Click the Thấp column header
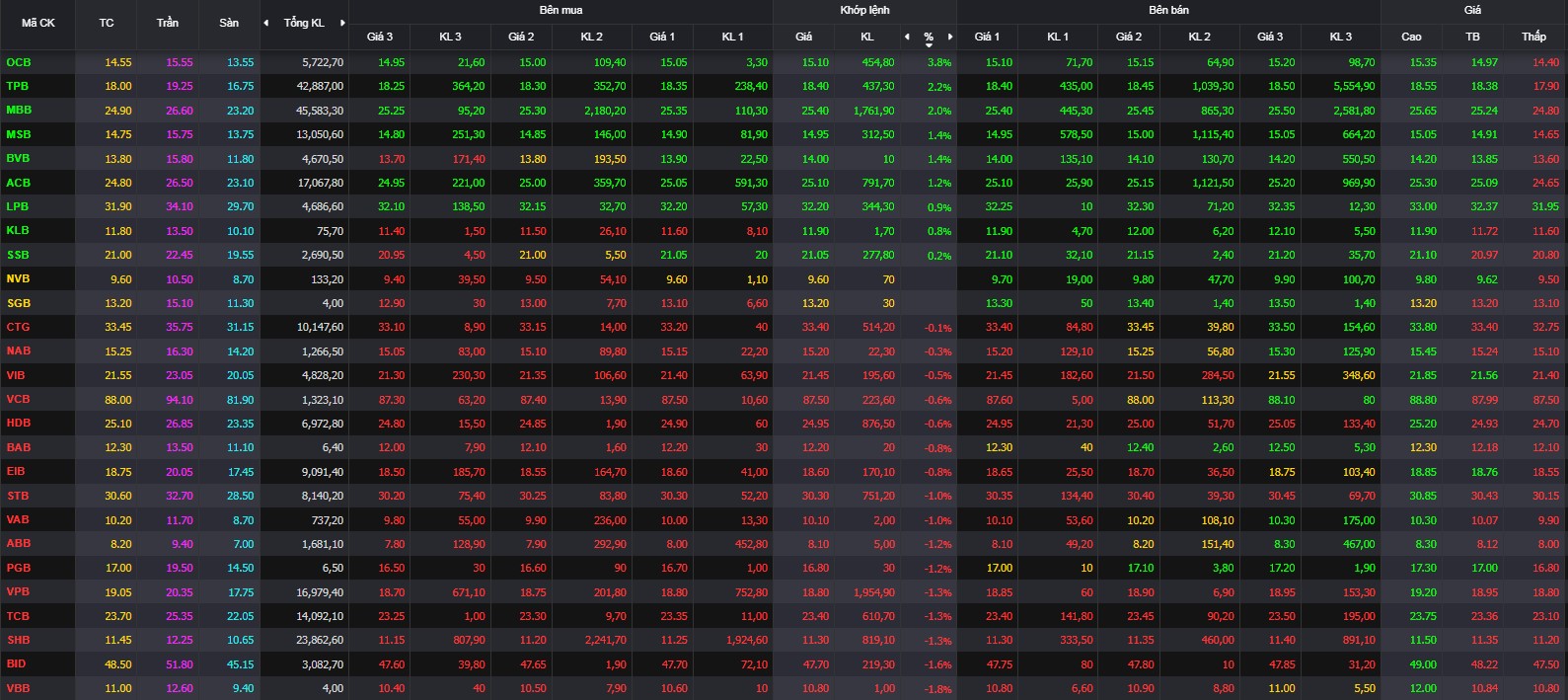The width and height of the screenshot is (1568, 700). pos(1533,37)
